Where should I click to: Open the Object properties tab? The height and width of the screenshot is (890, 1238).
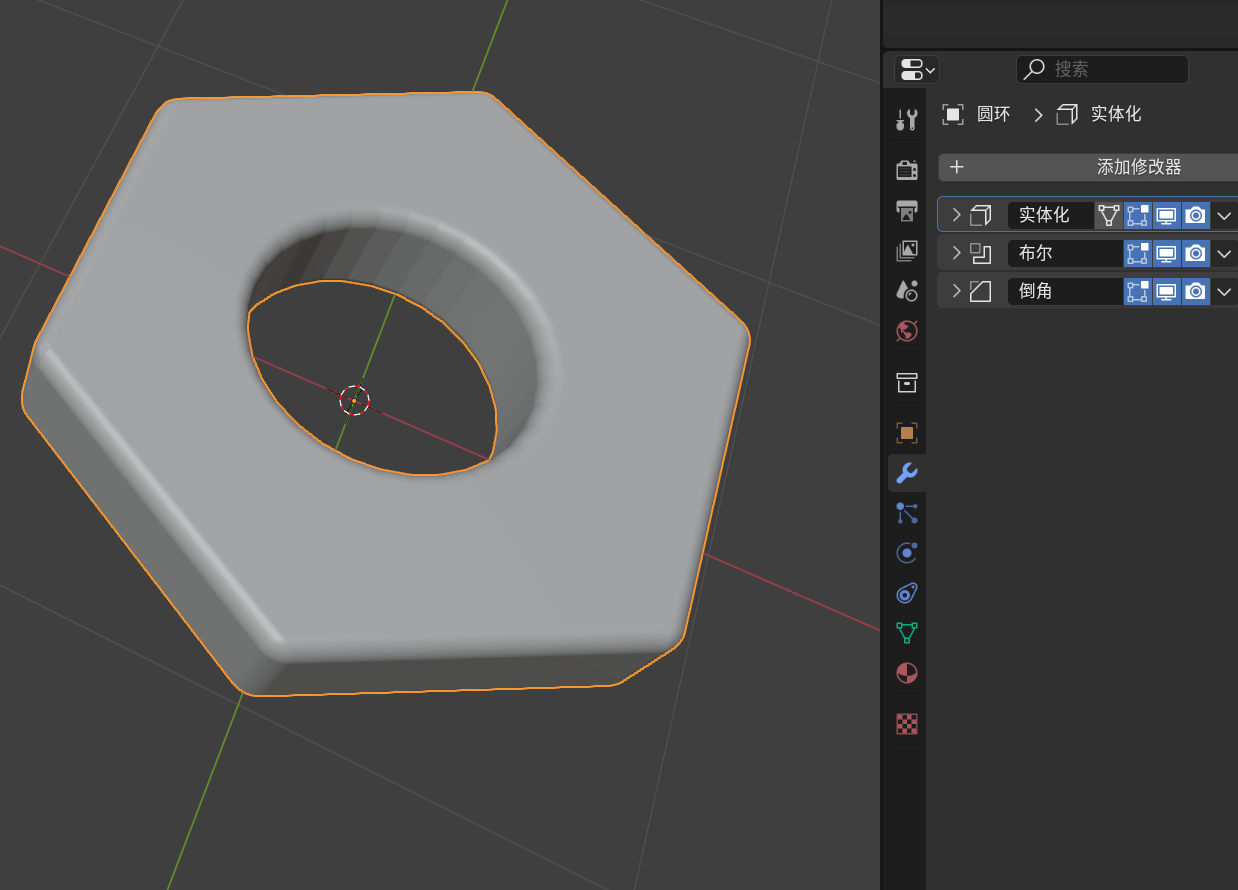(907, 433)
